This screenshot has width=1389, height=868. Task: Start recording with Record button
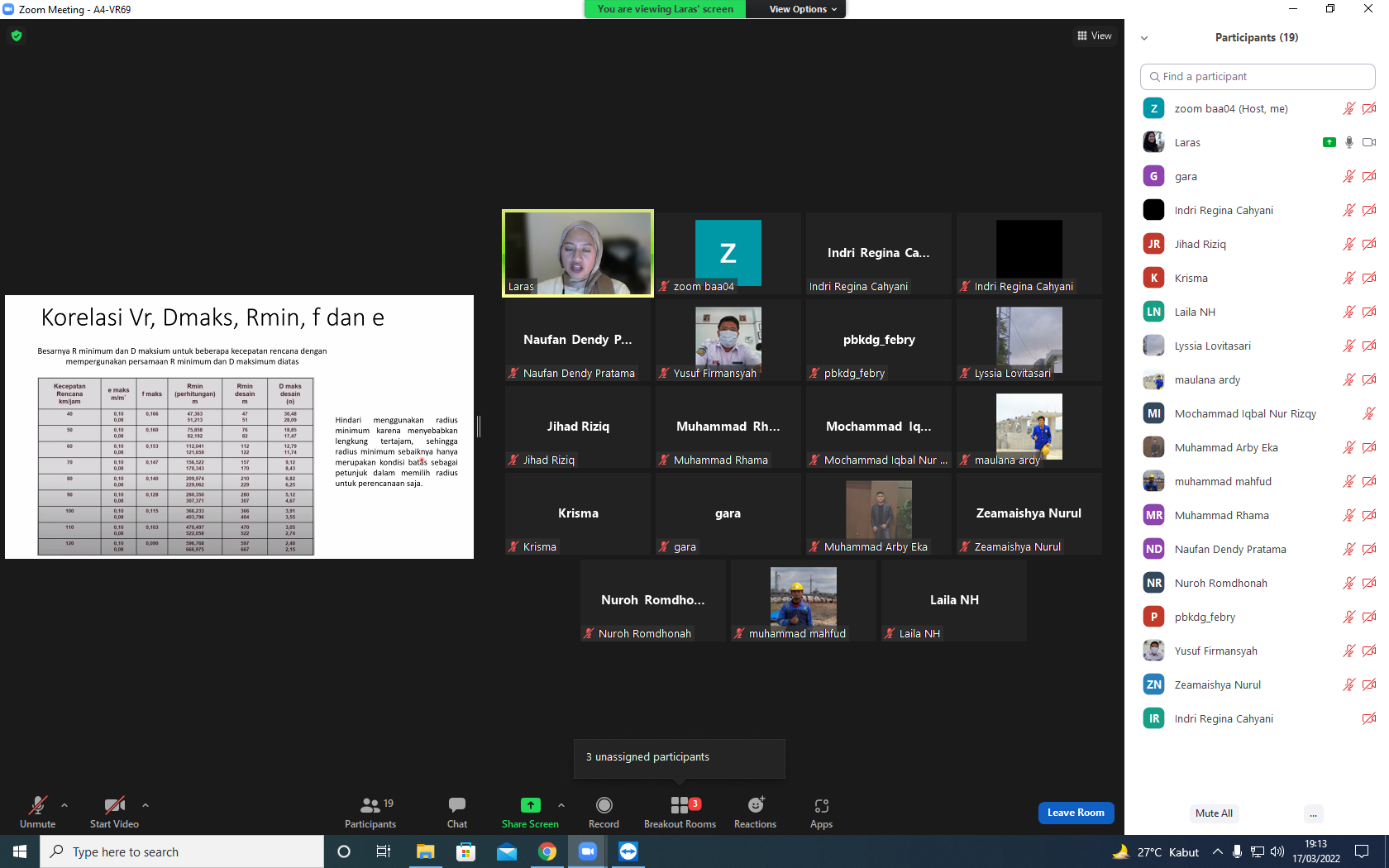(604, 813)
